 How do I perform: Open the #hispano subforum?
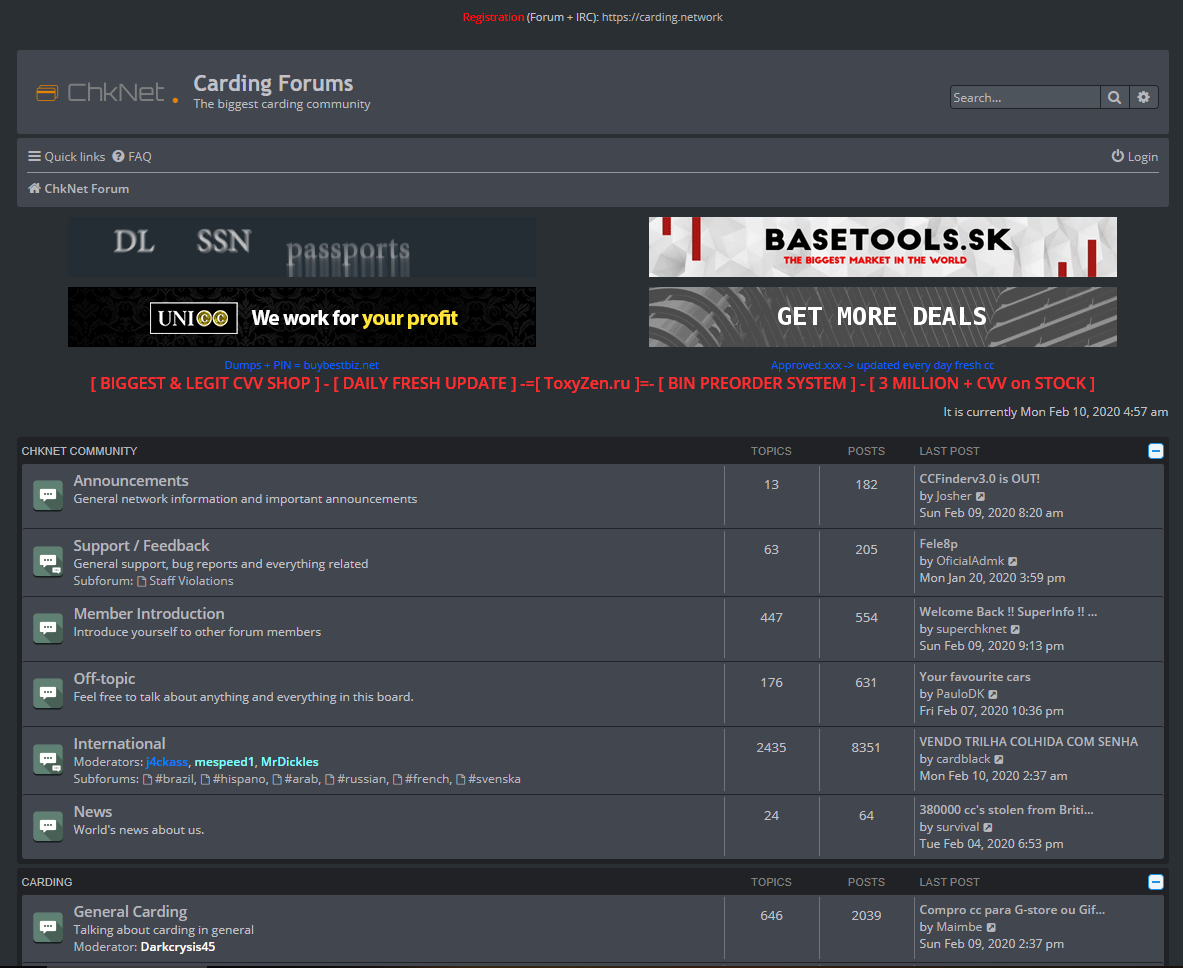point(234,779)
